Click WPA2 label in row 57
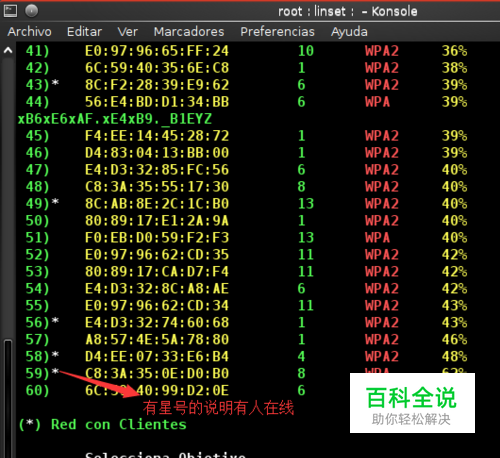500x458 pixels. tap(382, 340)
